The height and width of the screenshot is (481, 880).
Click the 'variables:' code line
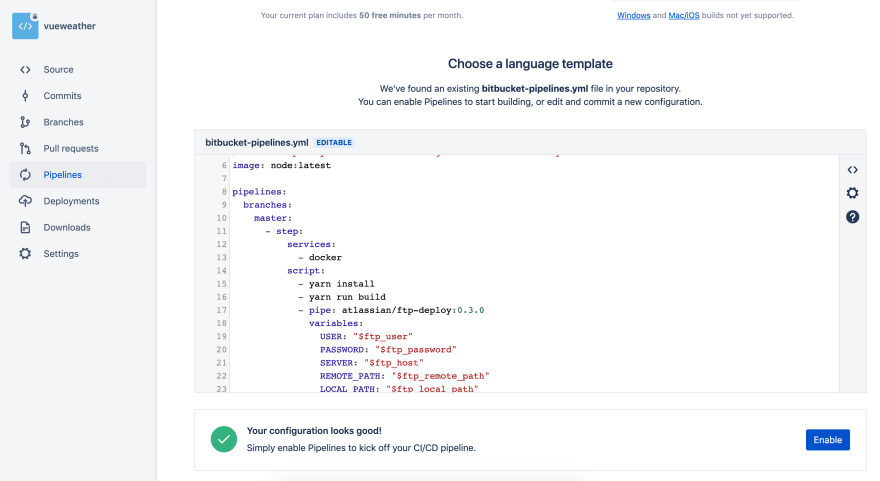click(336, 323)
